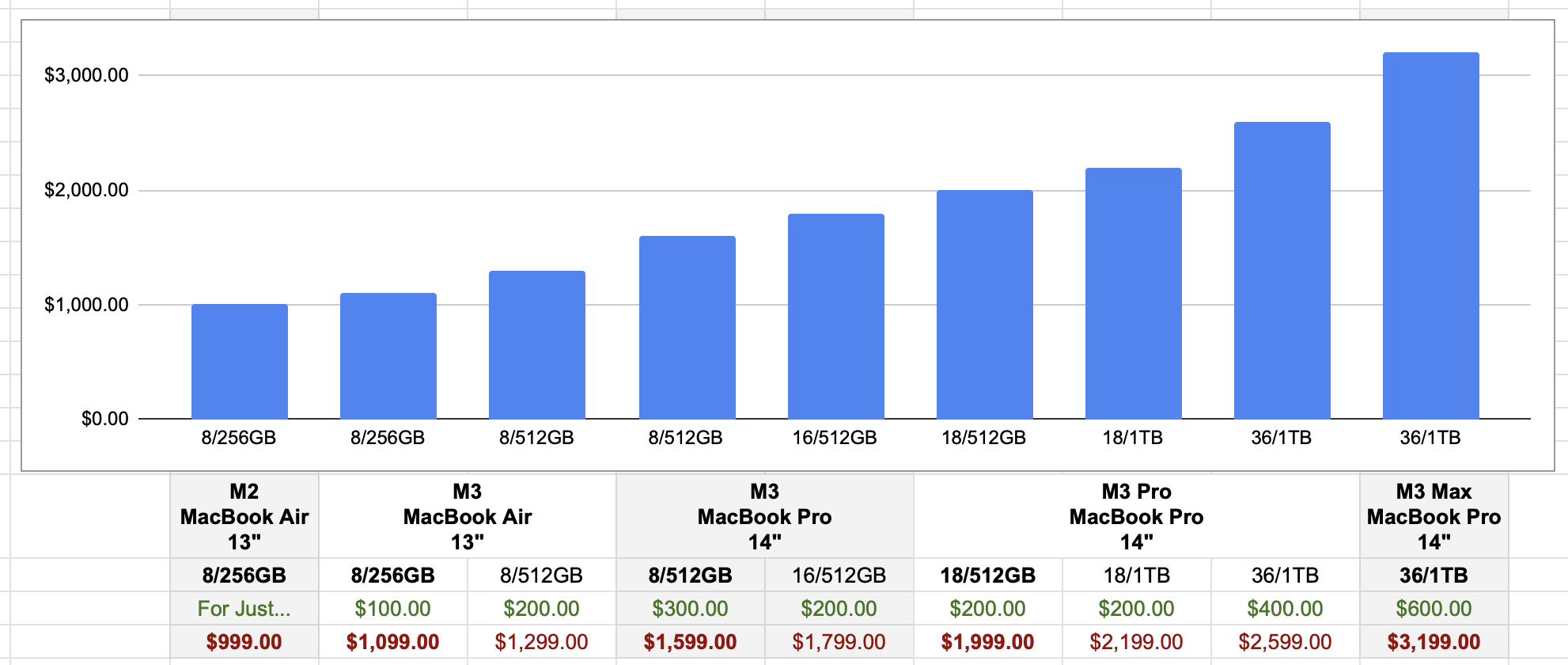Click the $1,999.00 price cell
Image resolution: width=1568 pixels, height=665 pixels.
click(988, 642)
